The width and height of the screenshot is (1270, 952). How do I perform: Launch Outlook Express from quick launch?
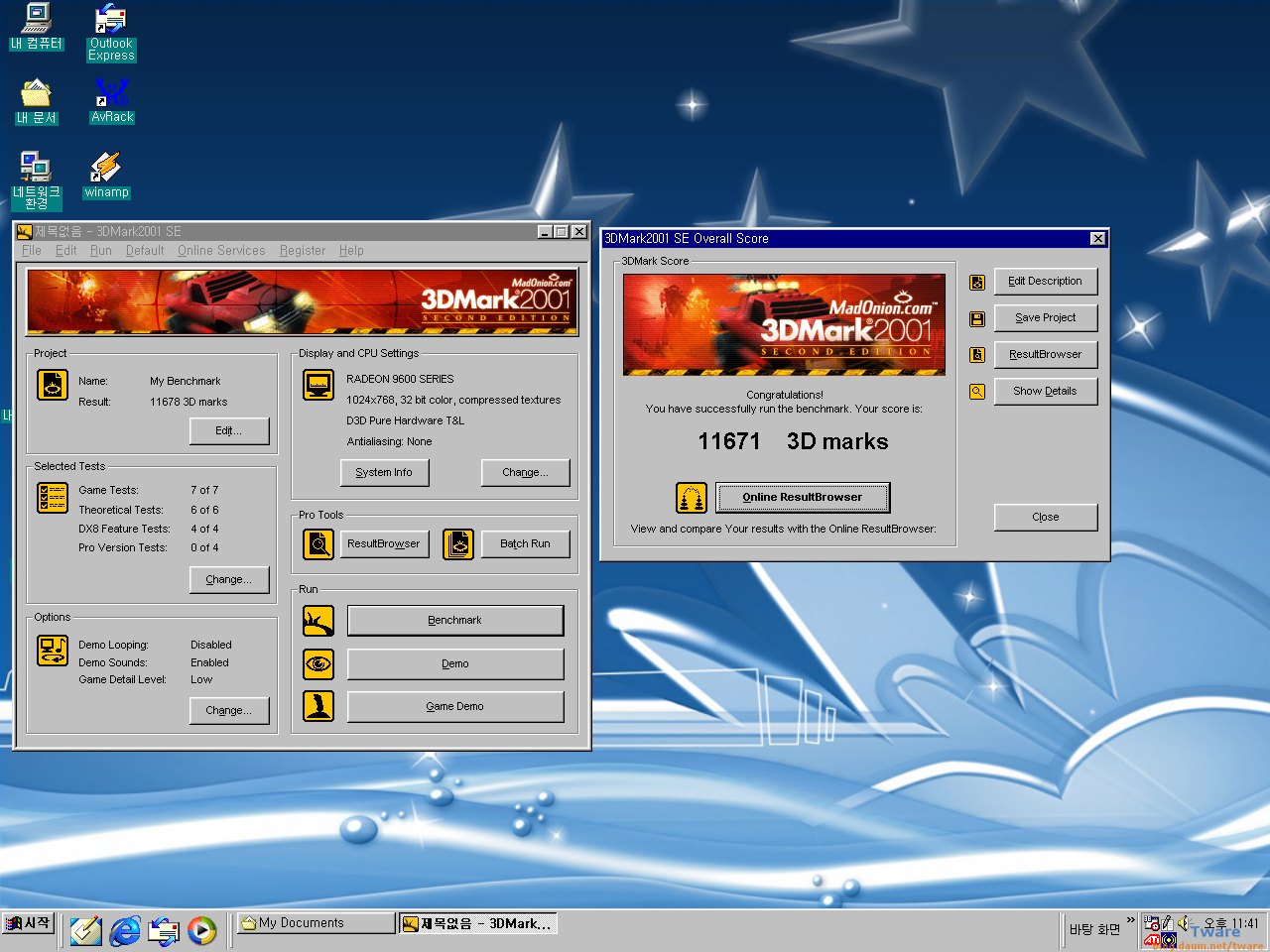(164, 930)
